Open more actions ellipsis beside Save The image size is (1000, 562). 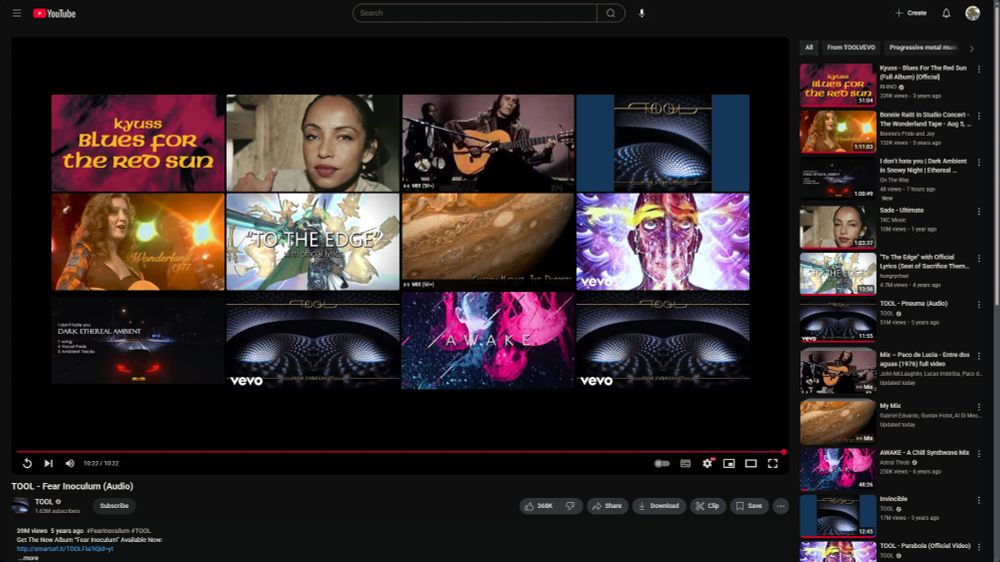tap(781, 506)
